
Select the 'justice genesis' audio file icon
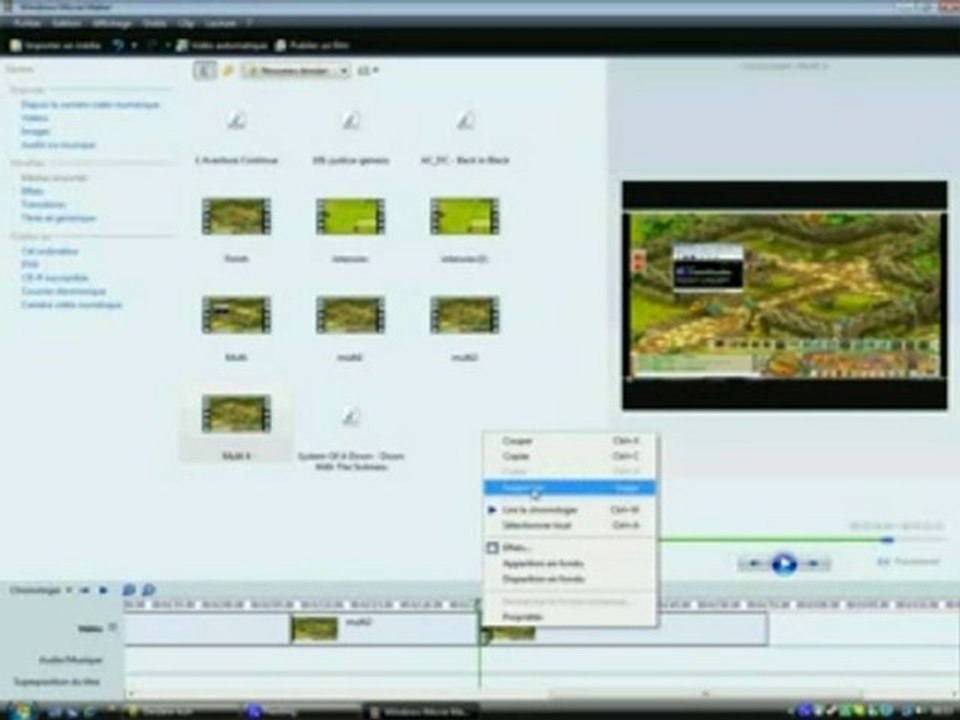coord(350,120)
